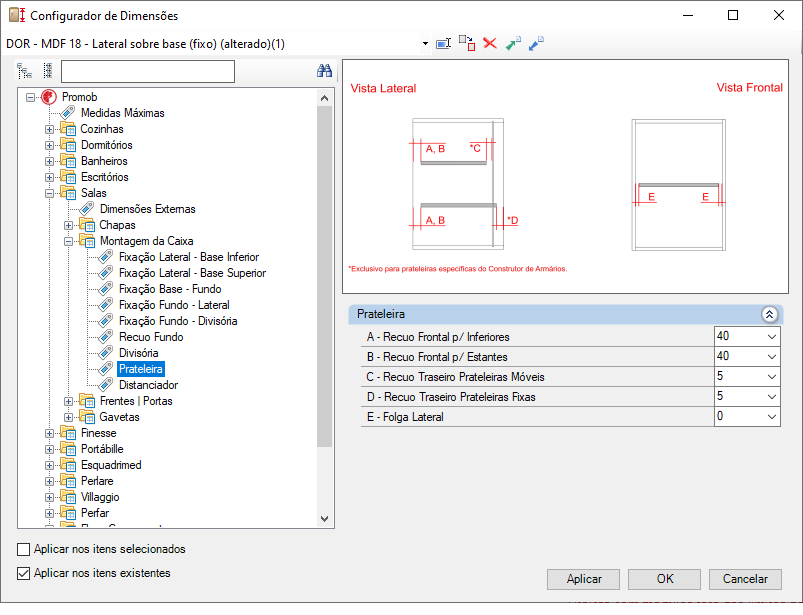Viewport: 803px width, 615px height.
Task: Click the blue arrow export icon
Action: (536, 44)
